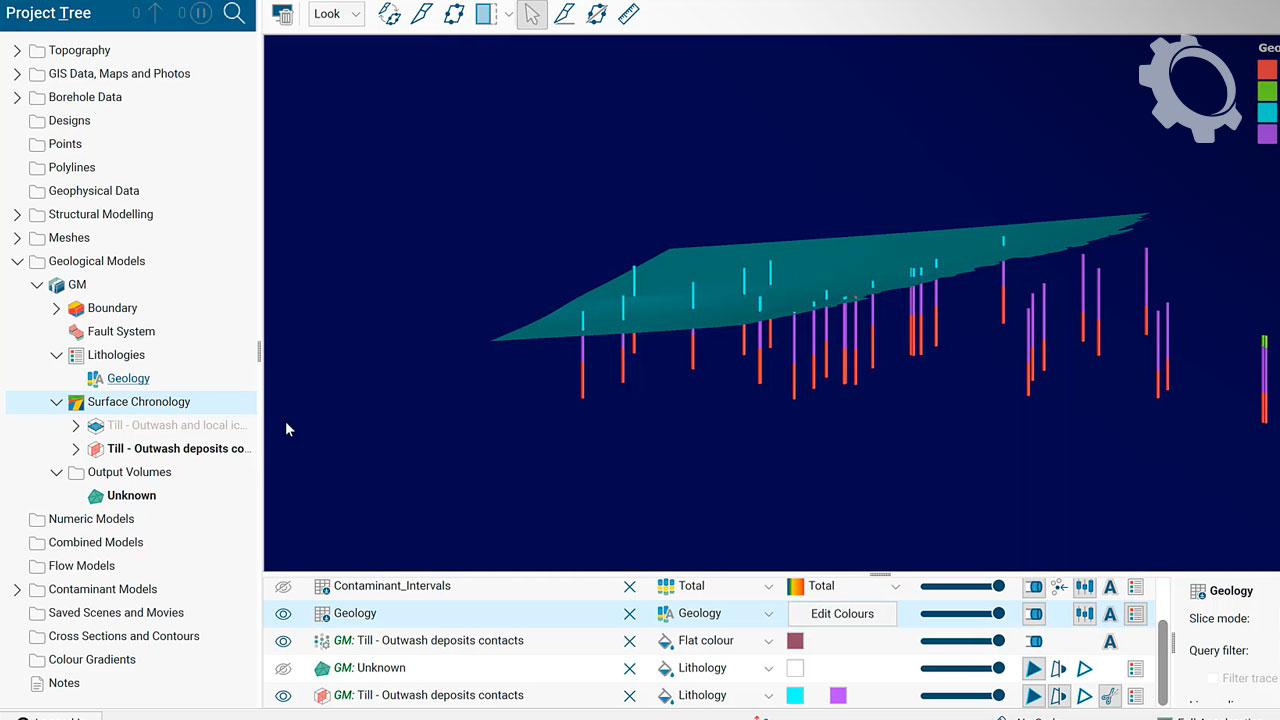
Task: Show legend for GM Unknown row
Action: coord(1135,668)
